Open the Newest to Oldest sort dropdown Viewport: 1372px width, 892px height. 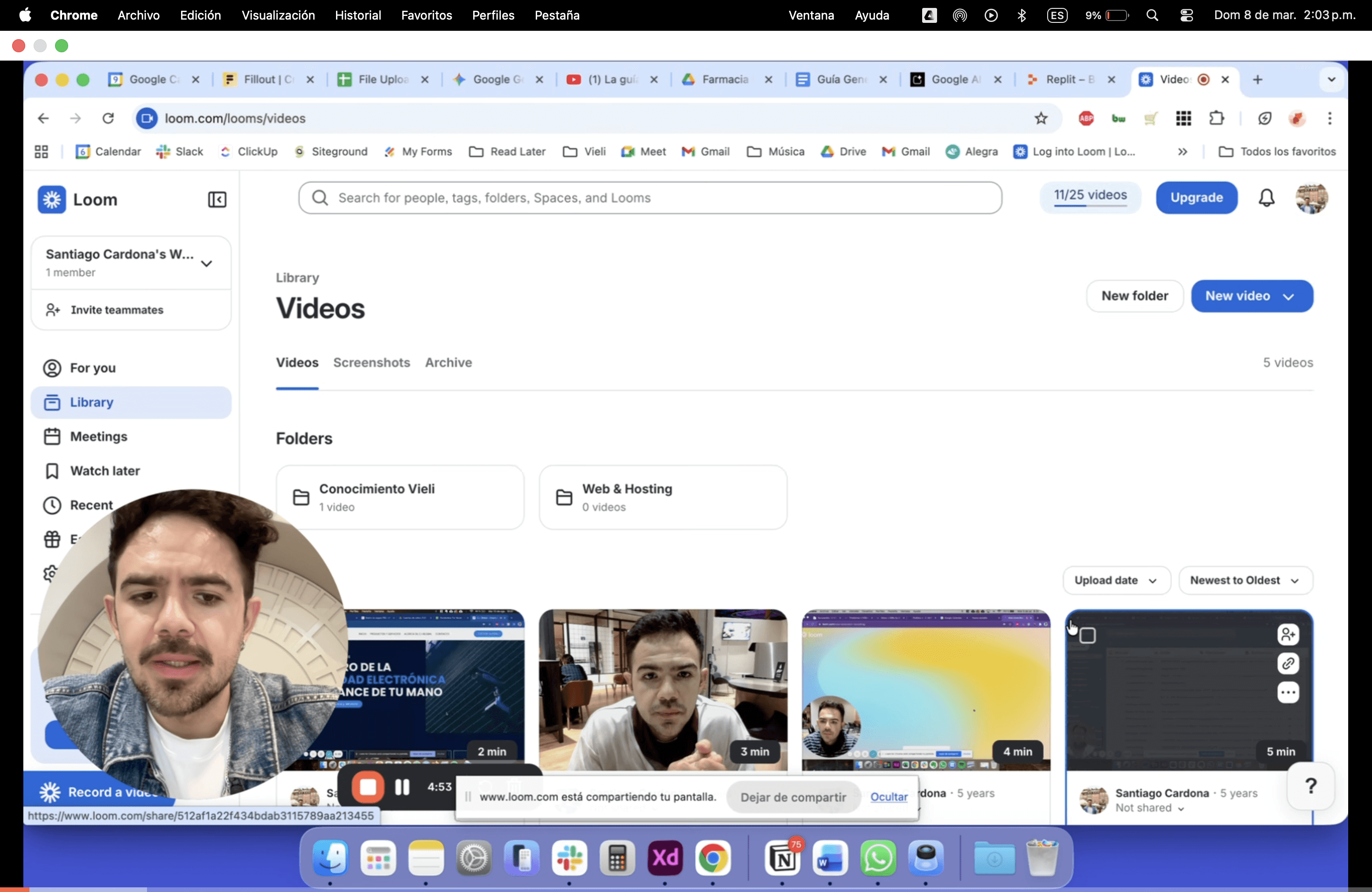(1245, 580)
